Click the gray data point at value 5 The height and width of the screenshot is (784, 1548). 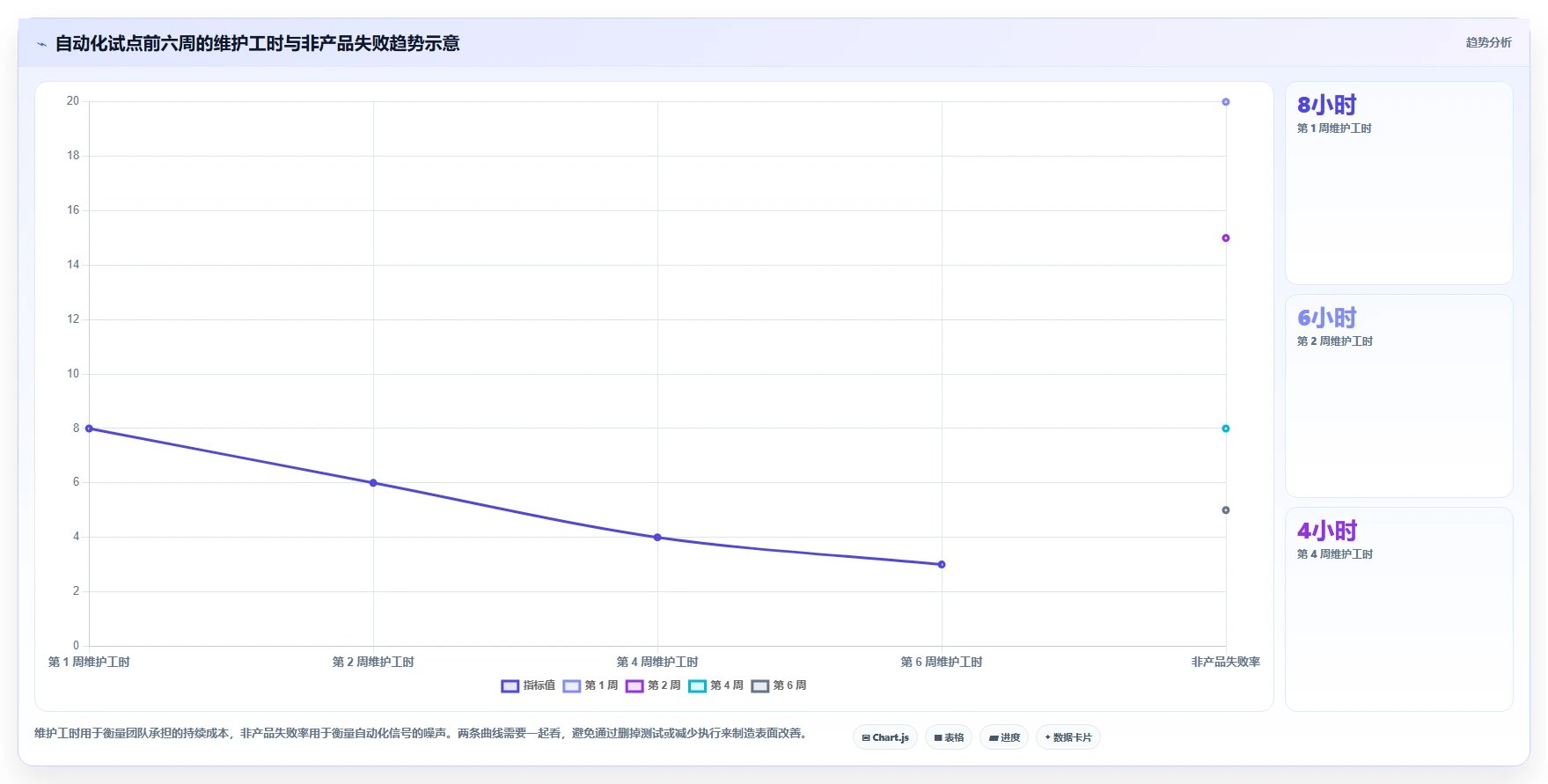coord(1226,510)
